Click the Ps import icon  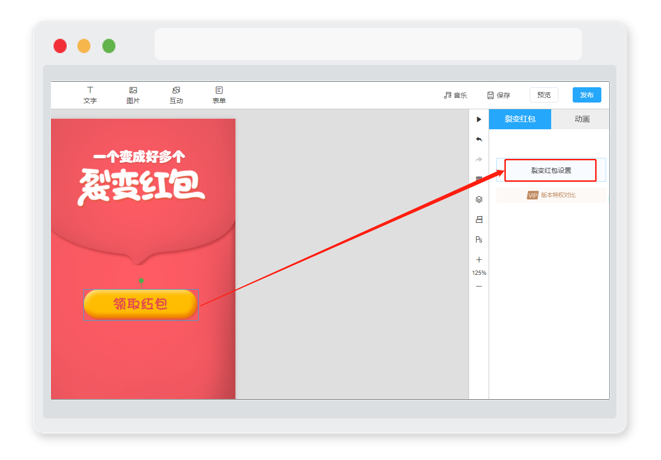[479, 239]
